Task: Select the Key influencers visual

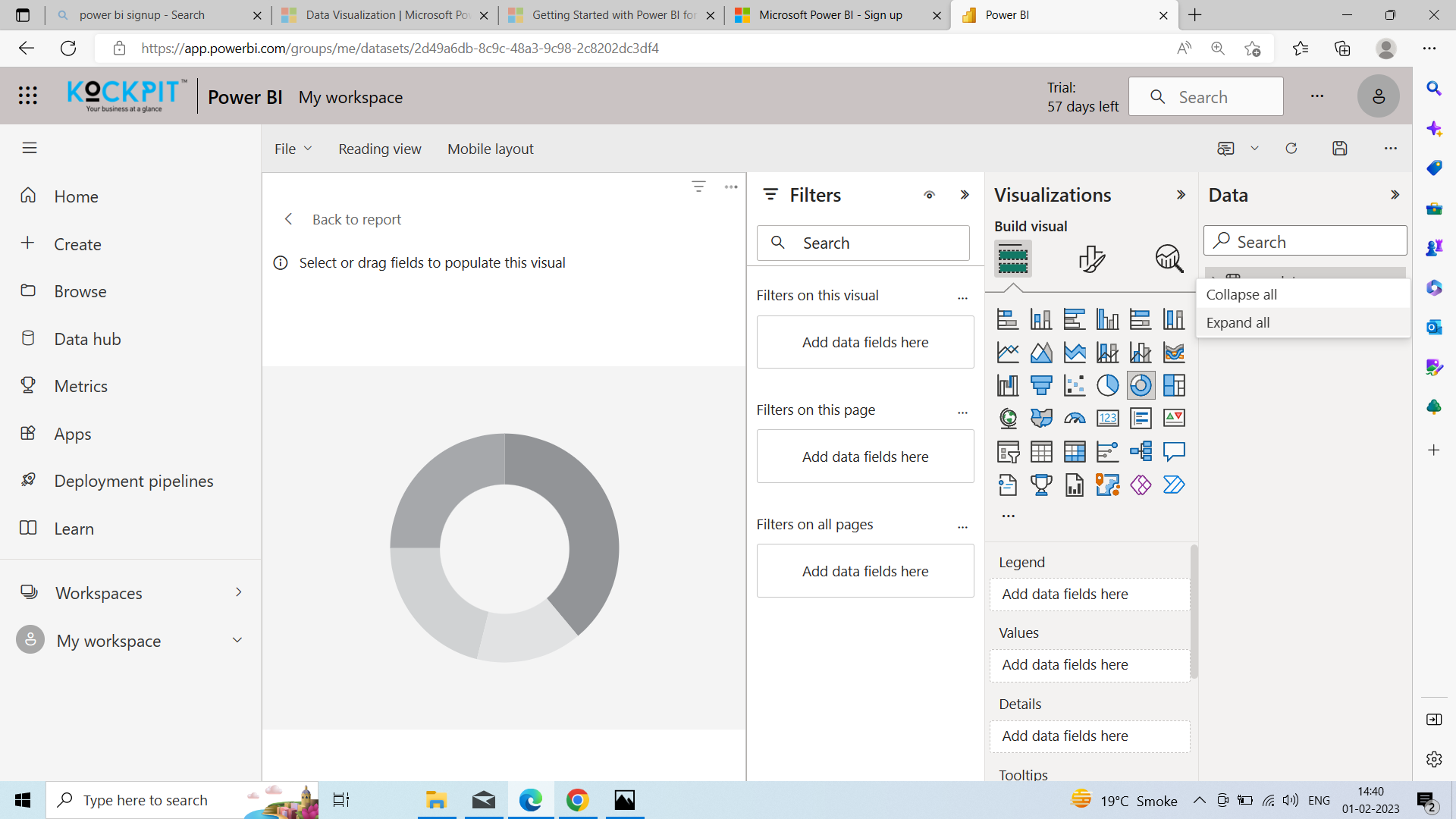Action: (1108, 452)
